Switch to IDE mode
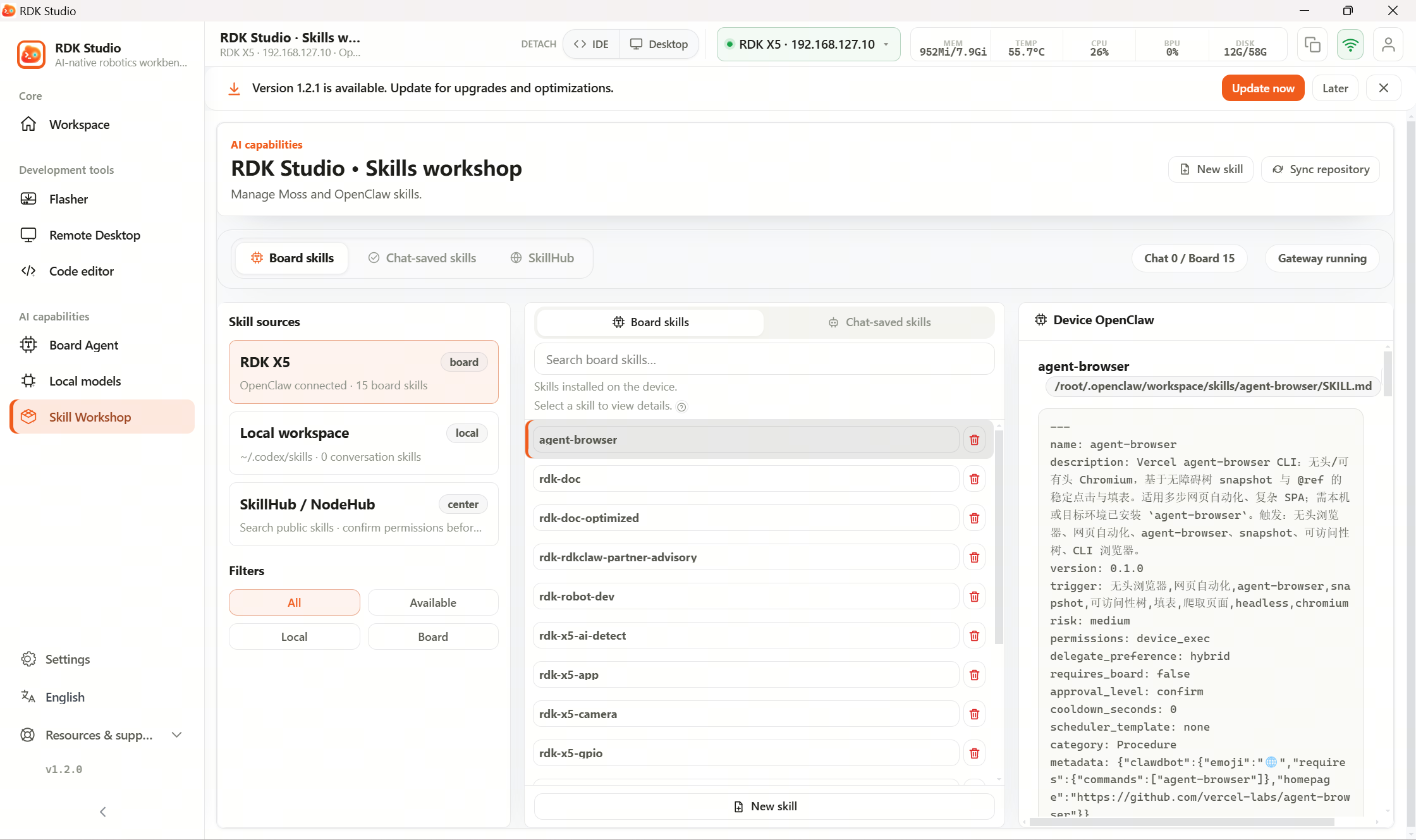The width and height of the screenshot is (1416, 840). [591, 44]
